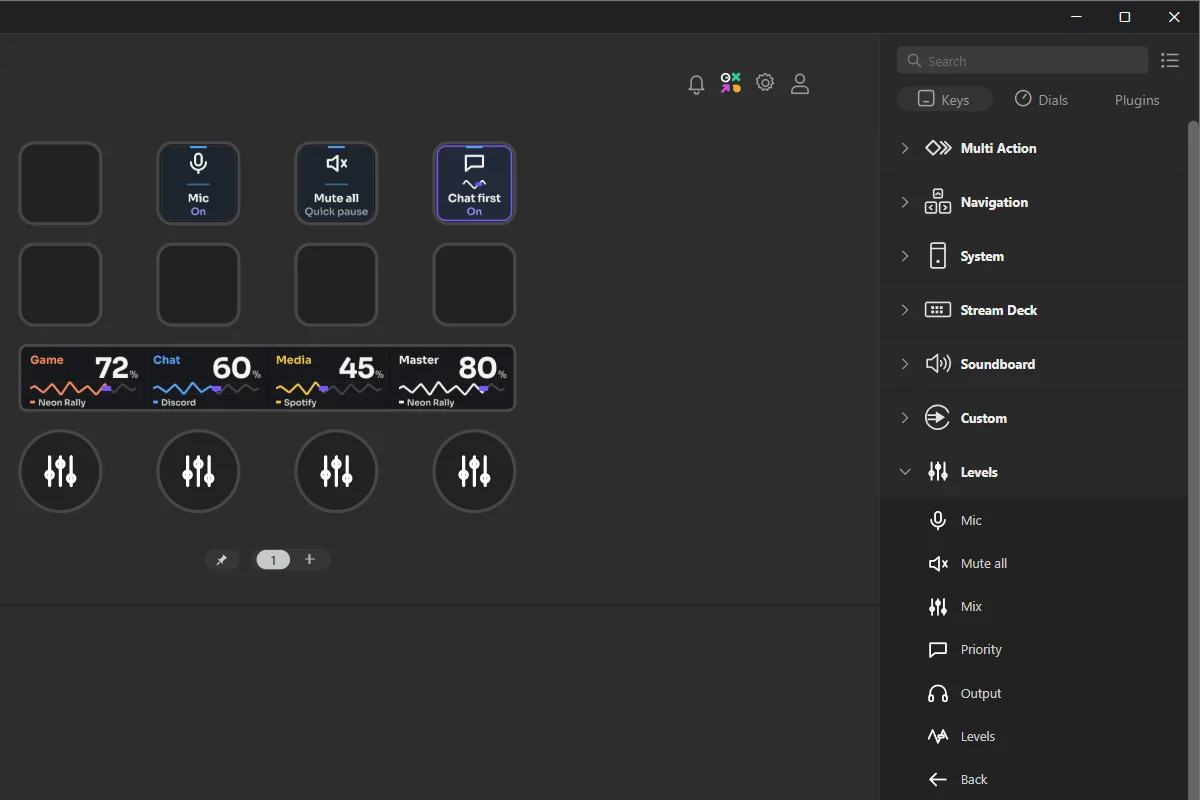Select the Output headphones action
This screenshot has height=800, width=1200.
1034,694
